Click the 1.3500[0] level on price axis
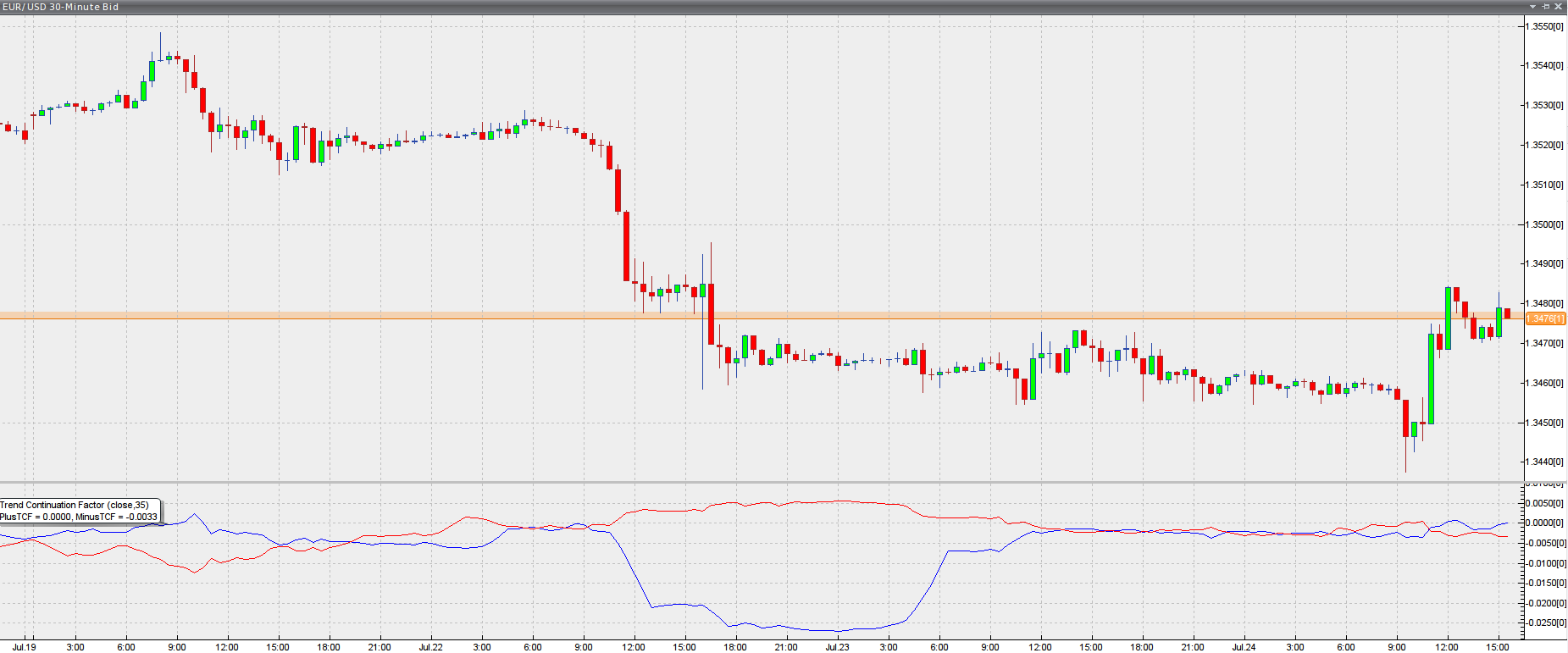The height and width of the screenshot is (653, 1568). 1544,224
